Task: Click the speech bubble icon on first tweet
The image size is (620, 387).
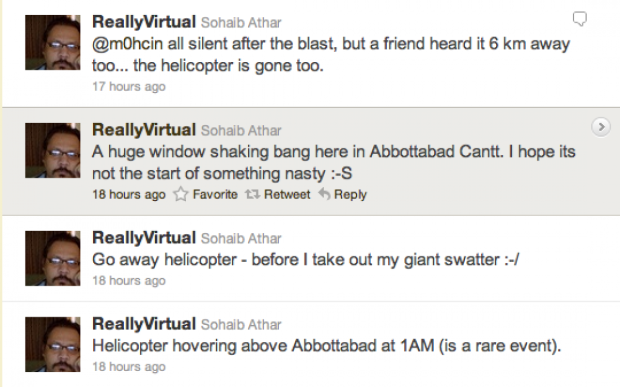Action: (580, 19)
